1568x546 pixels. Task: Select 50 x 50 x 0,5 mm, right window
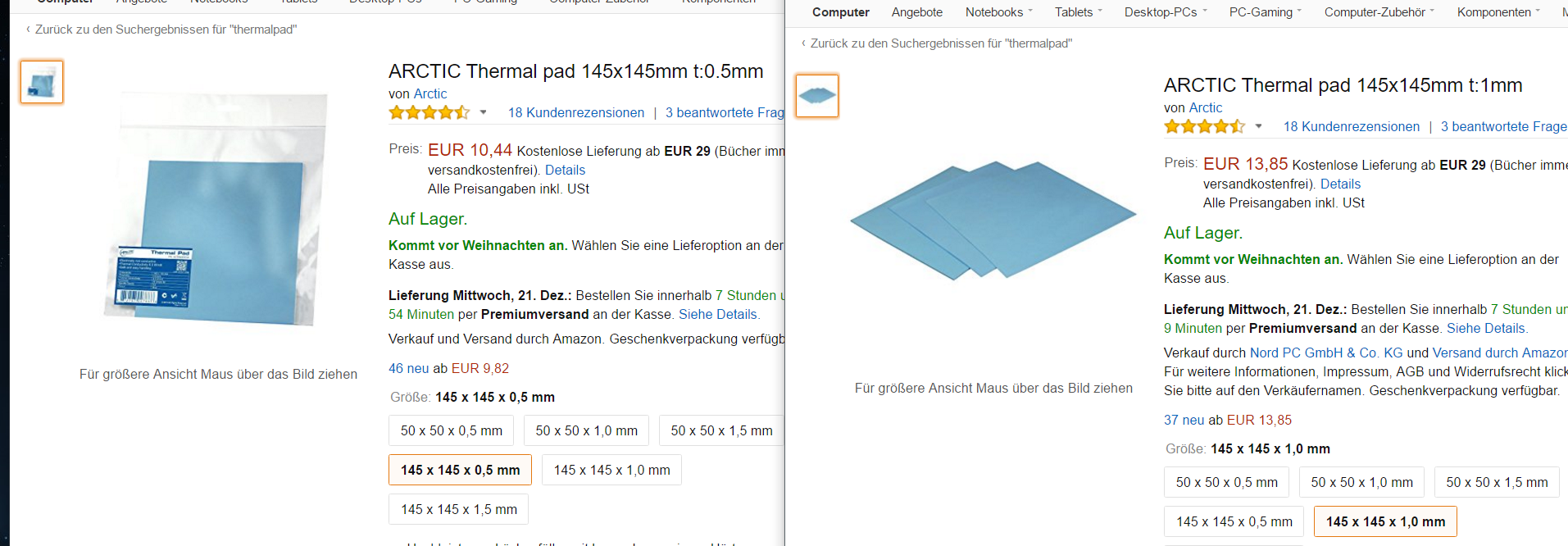tap(1227, 482)
